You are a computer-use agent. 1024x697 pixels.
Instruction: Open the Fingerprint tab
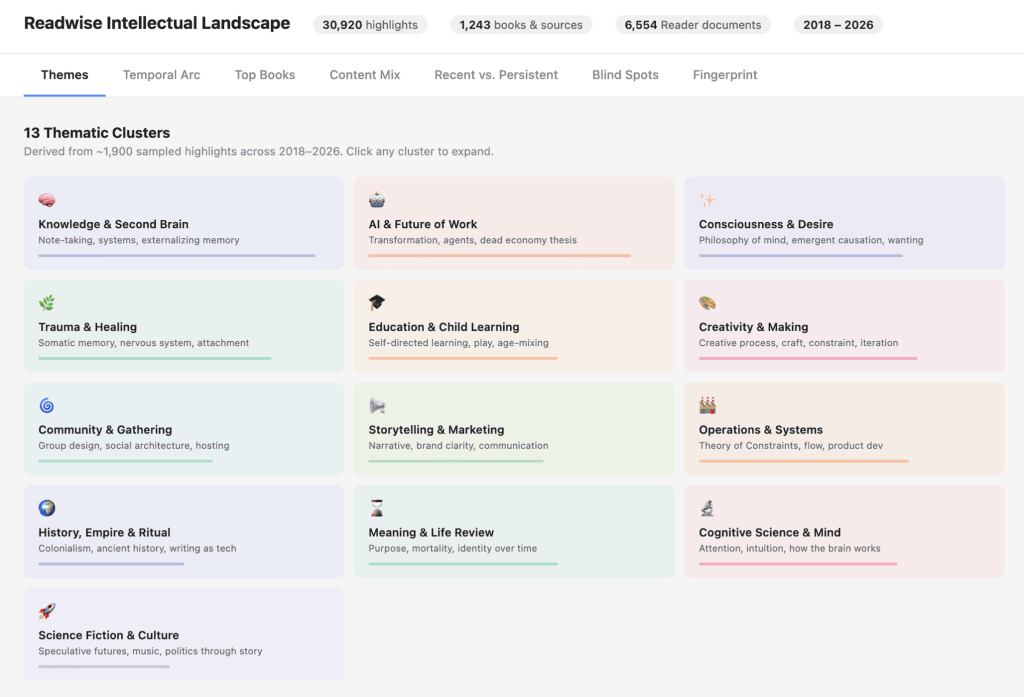coord(725,75)
